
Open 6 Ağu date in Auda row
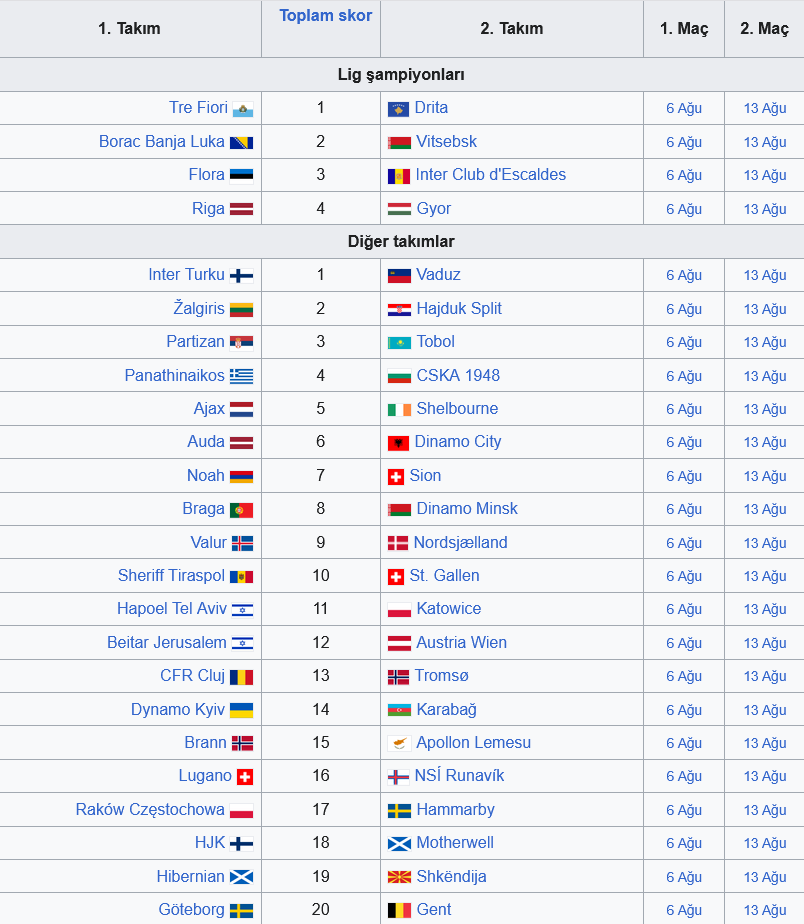[x=684, y=443]
